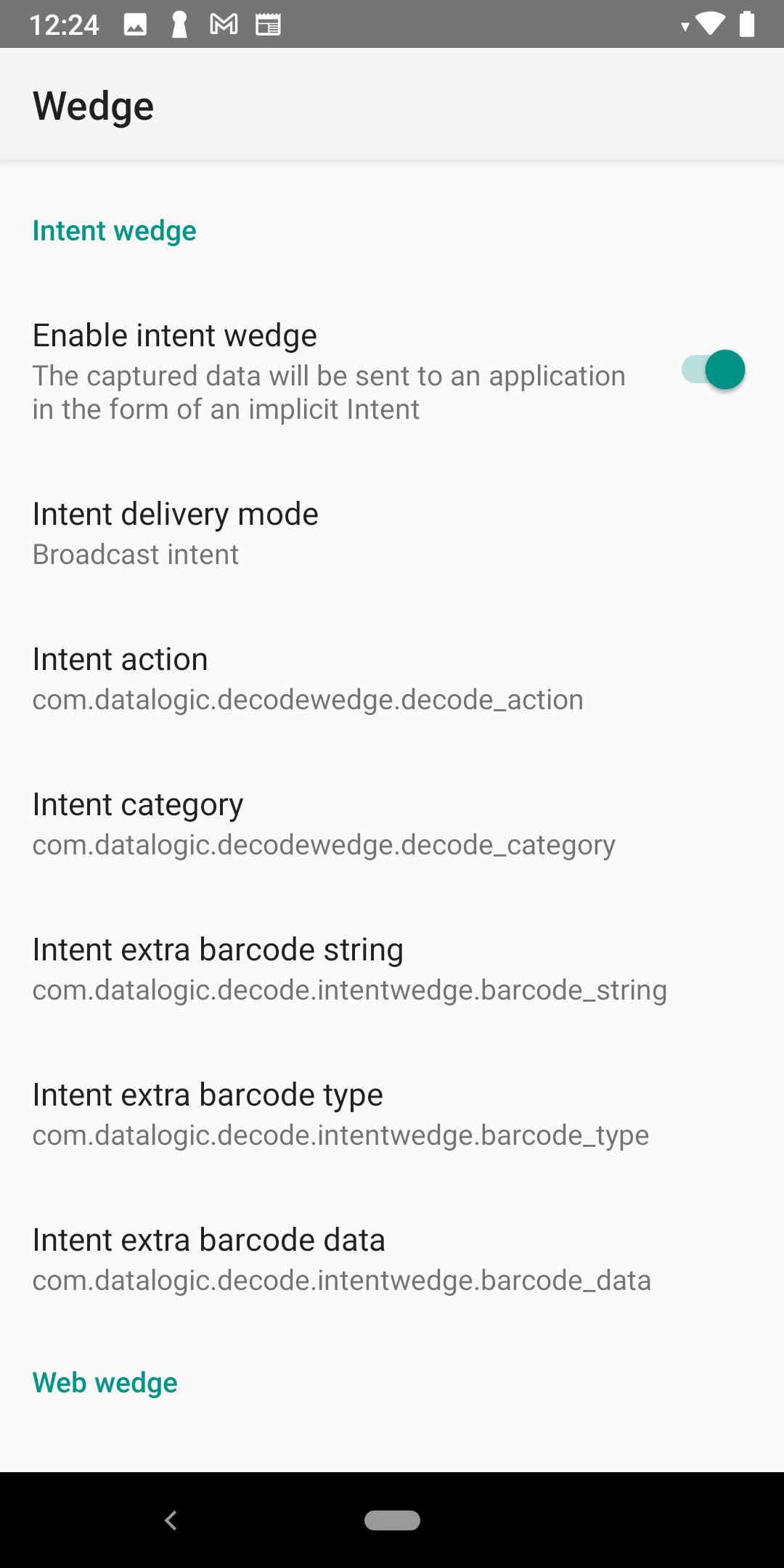The height and width of the screenshot is (1568, 784).
Task: Tap the battery status icon
Action: (x=747, y=25)
